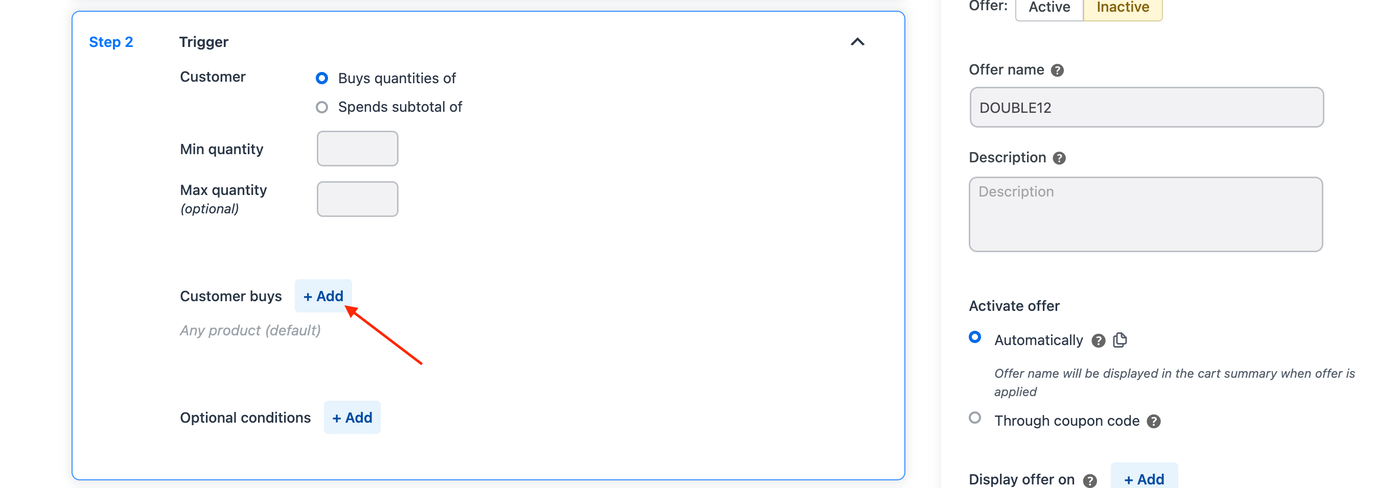The height and width of the screenshot is (488, 1400).
Task: Add a Display offer on location
Action: click(1144, 479)
